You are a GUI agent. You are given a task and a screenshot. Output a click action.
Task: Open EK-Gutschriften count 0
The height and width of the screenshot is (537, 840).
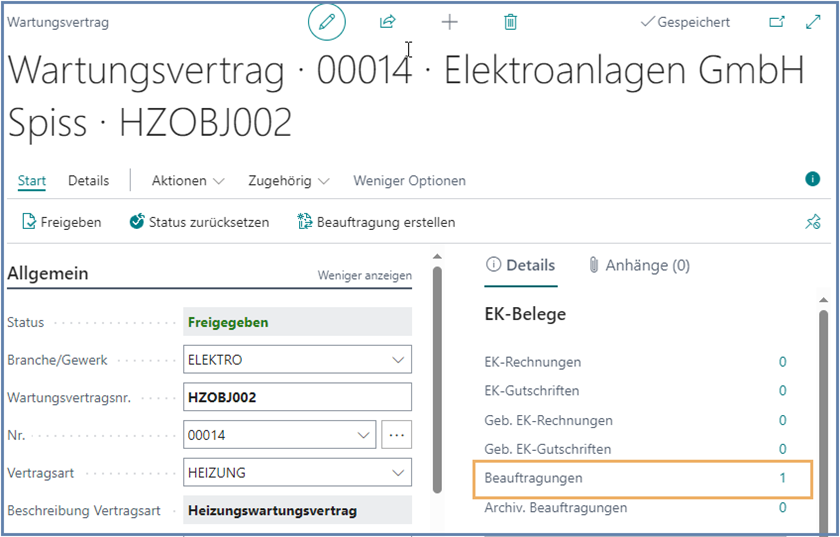(x=783, y=391)
